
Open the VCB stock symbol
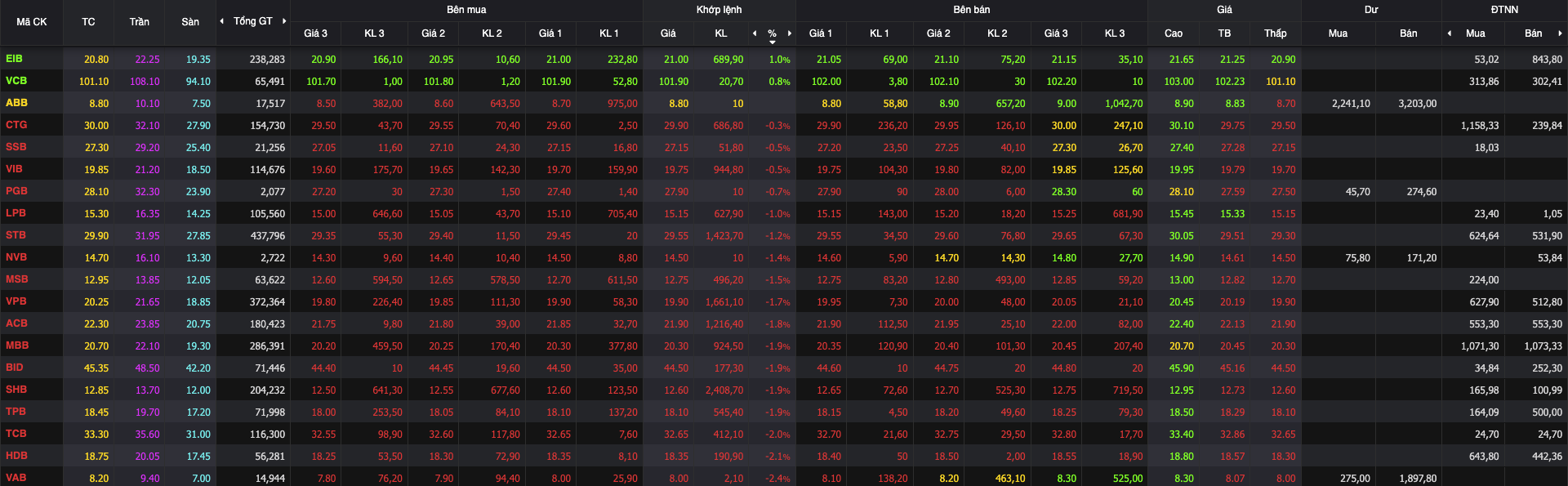point(16,81)
